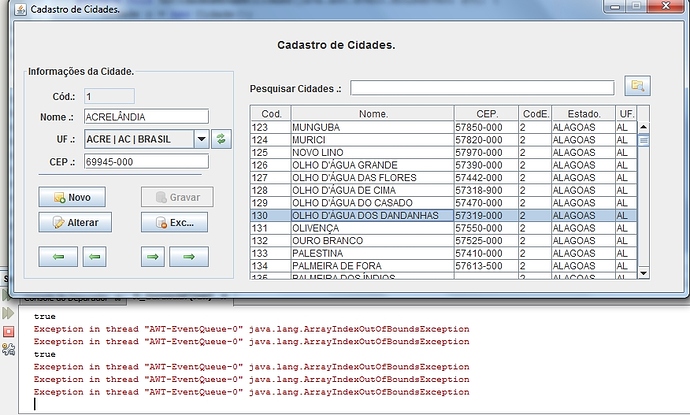Image resolution: width=690 pixels, height=415 pixels.
Task: Go to the previous record arrow button
Action: pyautogui.click(x=94, y=257)
